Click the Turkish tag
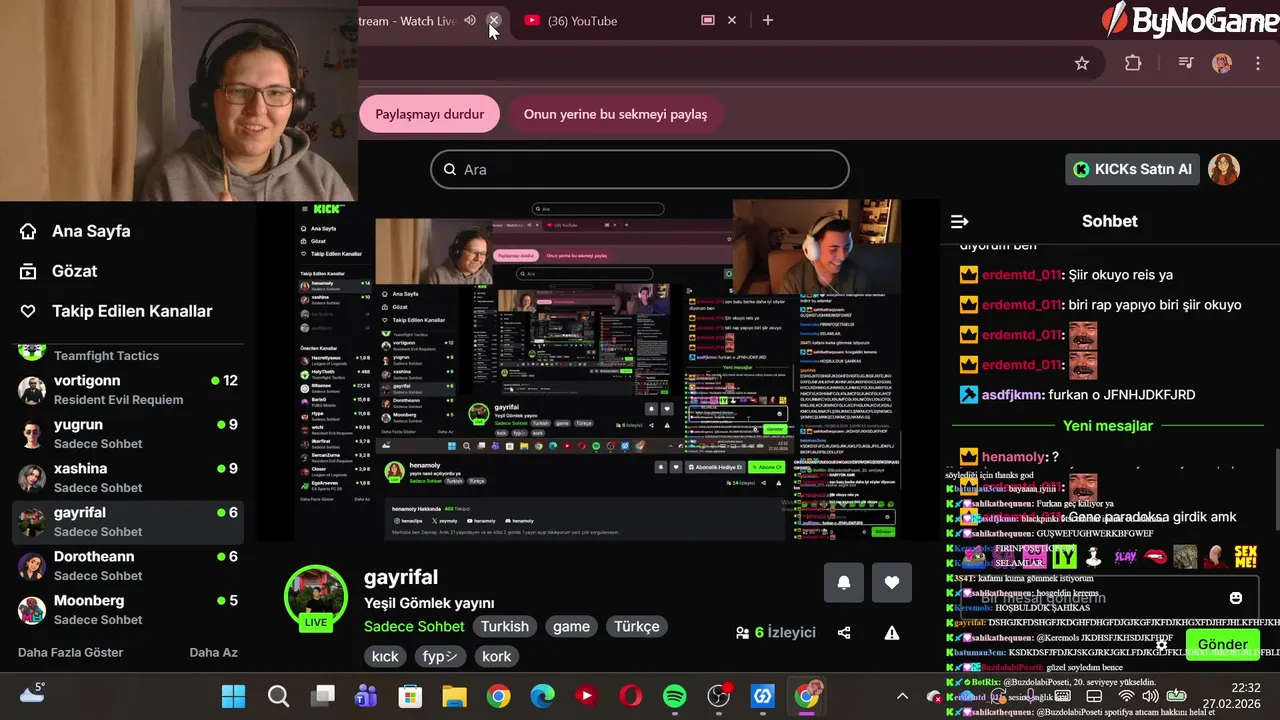Viewport: 1280px width, 720px height. (505, 626)
